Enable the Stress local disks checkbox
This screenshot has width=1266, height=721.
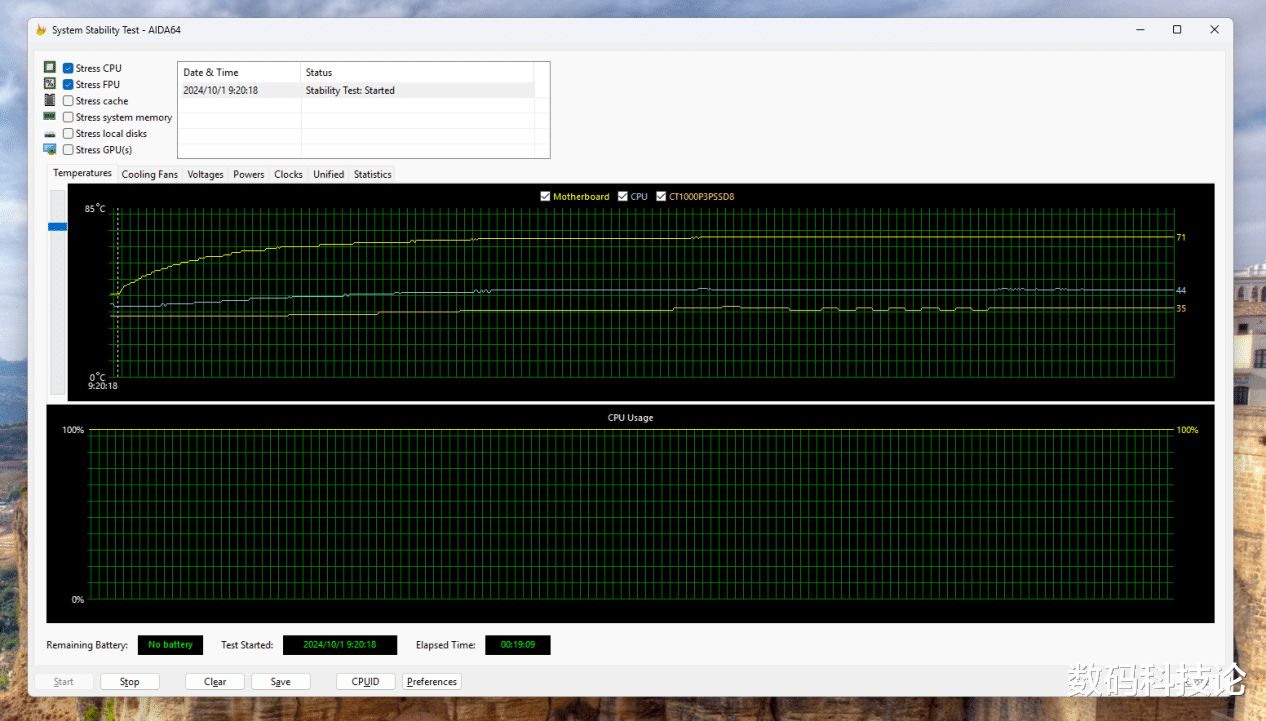point(68,133)
